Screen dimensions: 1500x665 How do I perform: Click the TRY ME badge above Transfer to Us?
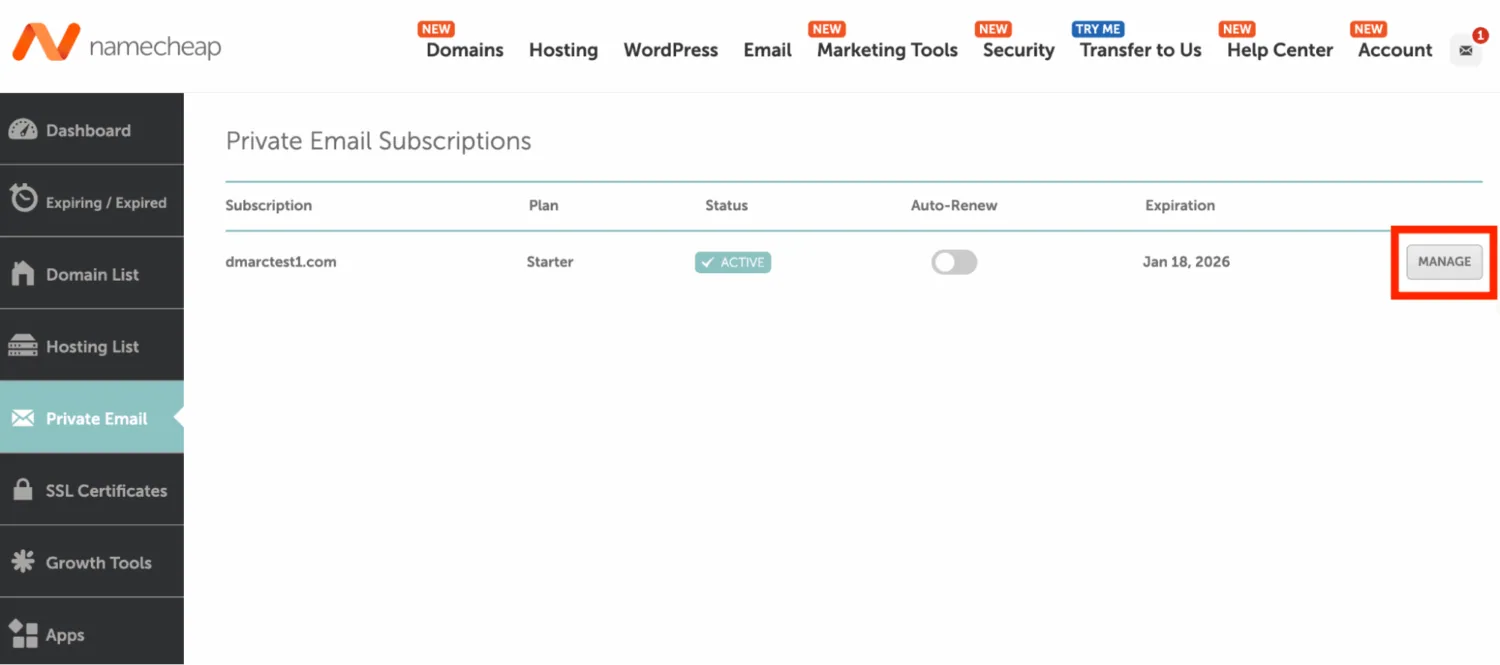click(x=1098, y=29)
